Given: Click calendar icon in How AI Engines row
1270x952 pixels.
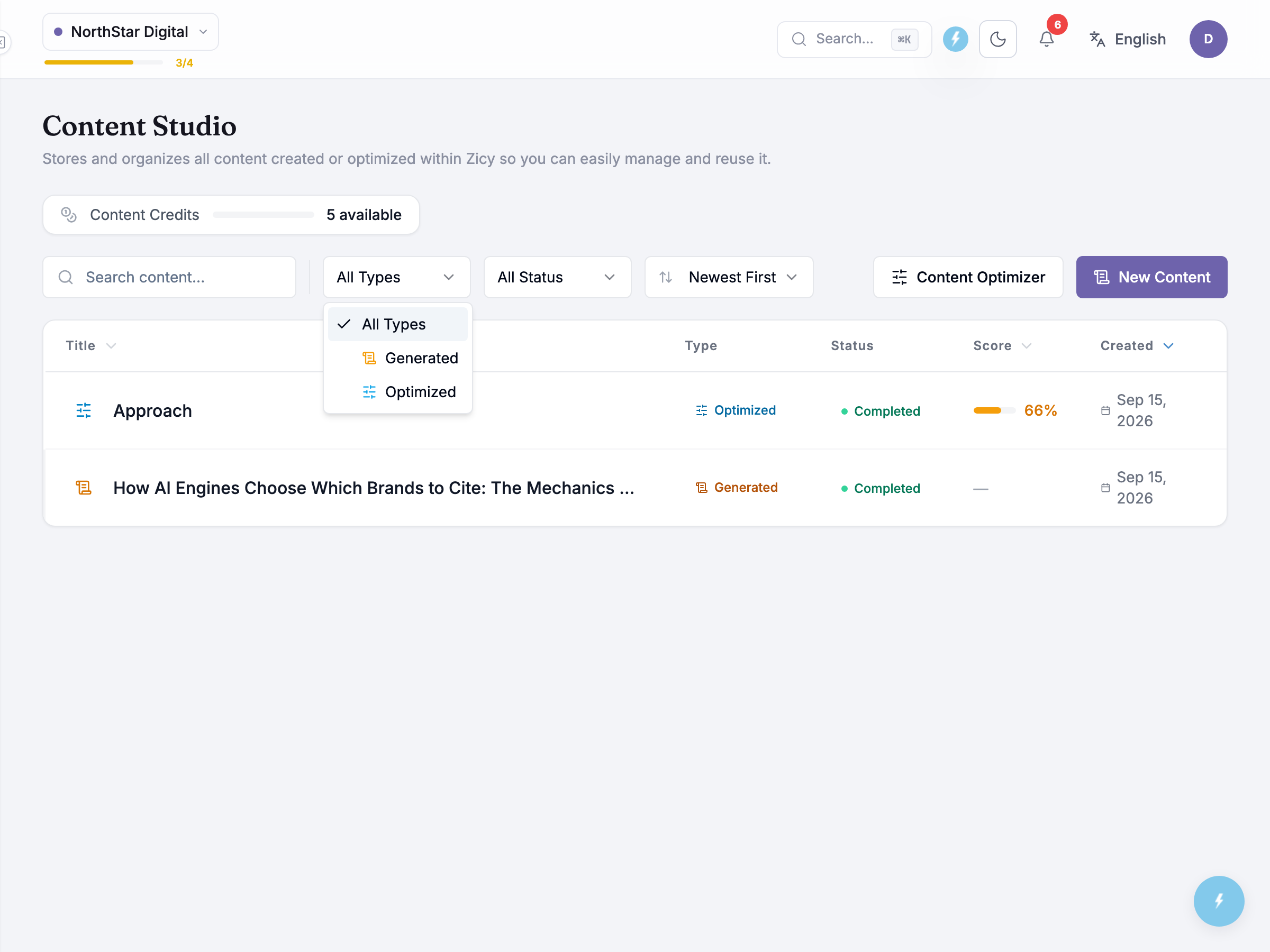Looking at the screenshot, I should click(x=1105, y=488).
